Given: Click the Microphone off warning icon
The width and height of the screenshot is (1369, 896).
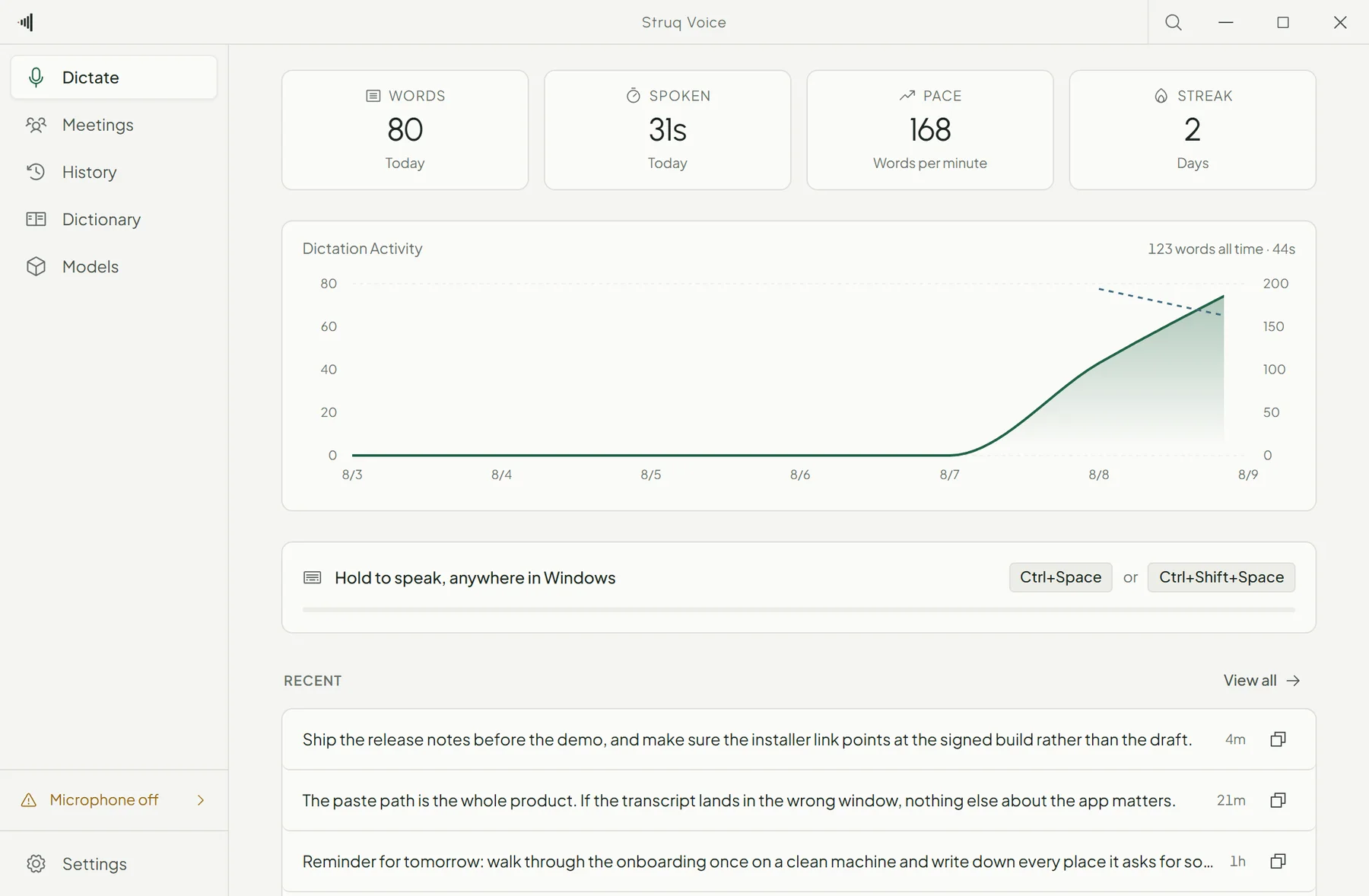Looking at the screenshot, I should pyautogui.click(x=29, y=800).
